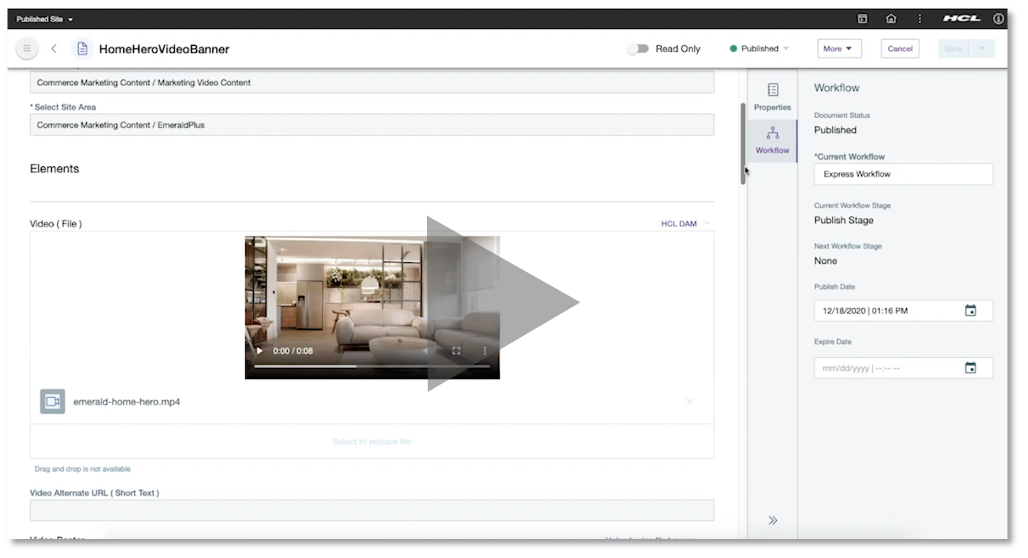This screenshot has height=558, width=1028.
Task: Toggle the Read Only switch
Action: tap(637, 49)
